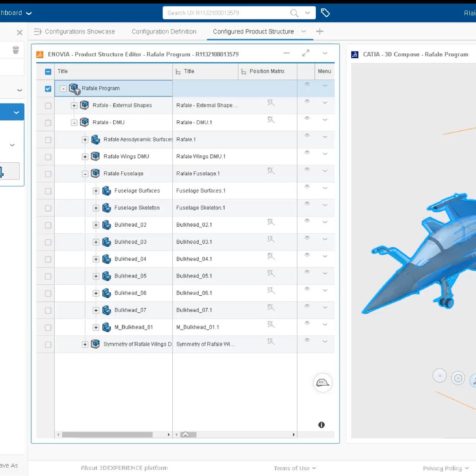The width and height of the screenshot is (476, 476).
Task: Check the Rafale Fuselage row checkbox
Action: pyautogui.click(x=48, y=174)
